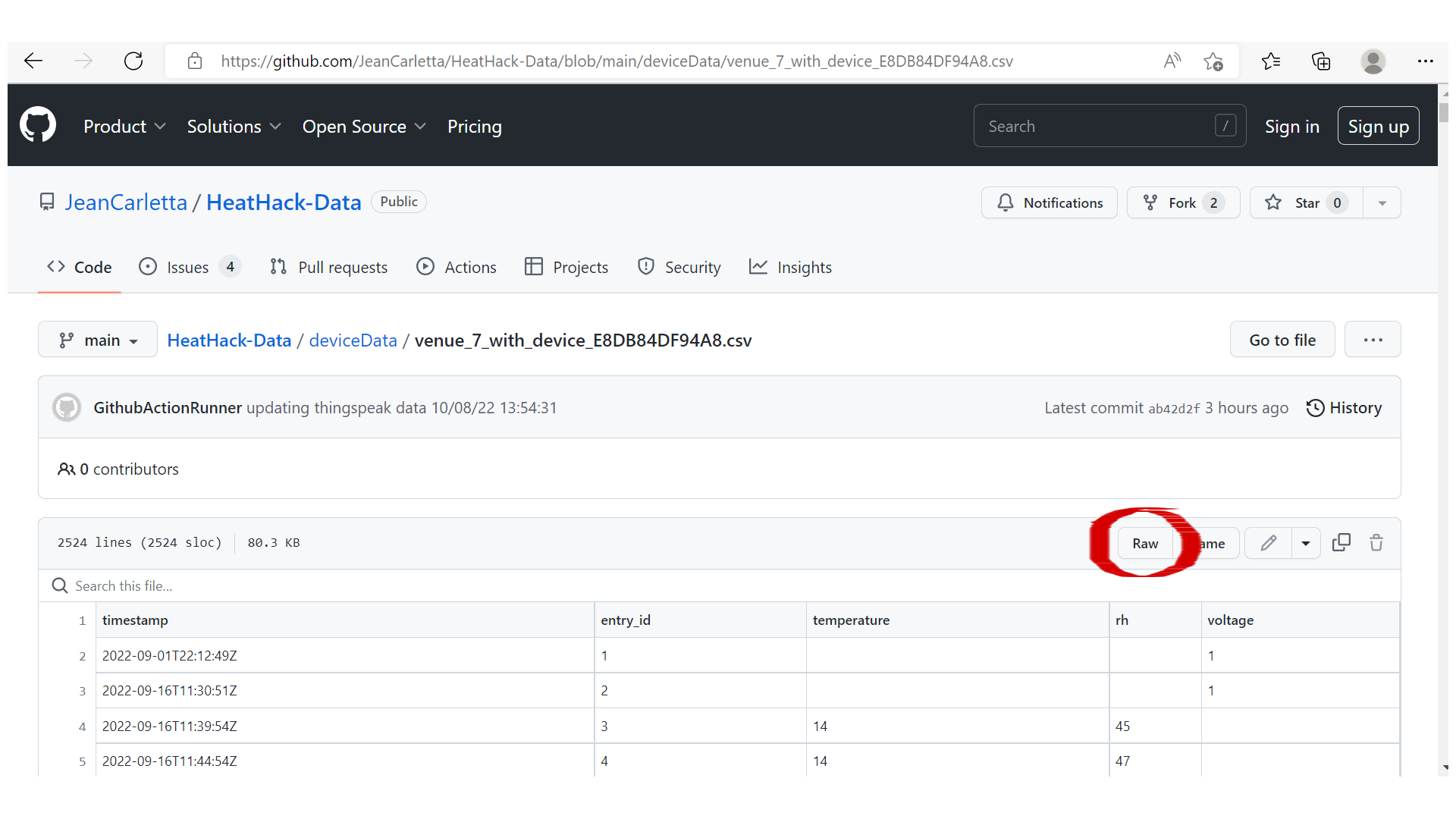The image size is (1456, 819).
Task: Open the deviceData folder link
Action: point(353,340)
